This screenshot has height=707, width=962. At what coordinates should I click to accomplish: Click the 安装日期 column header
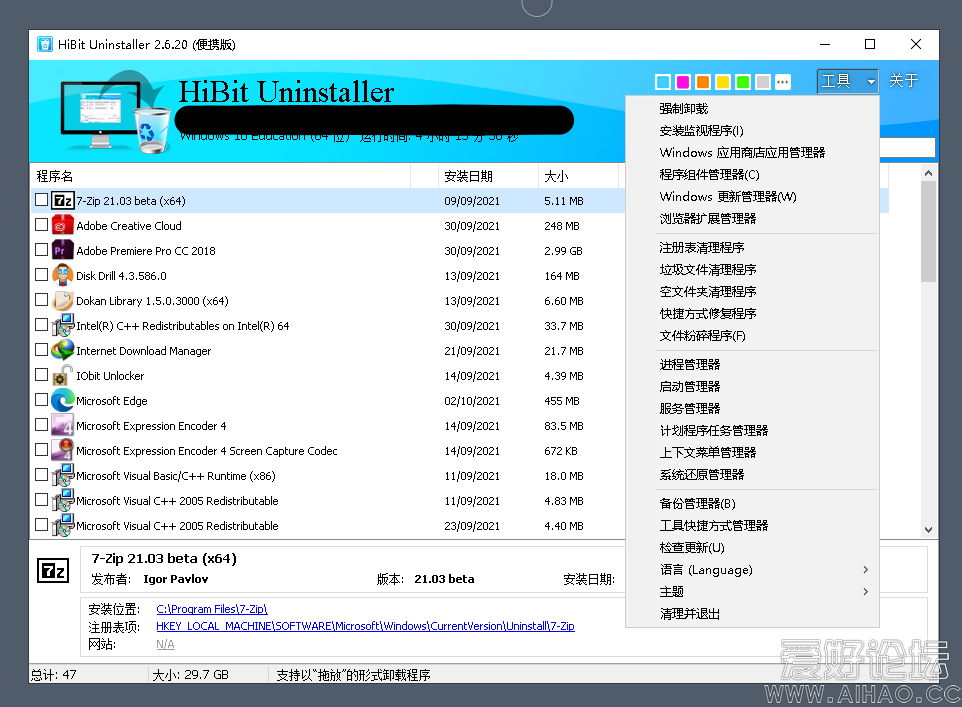pos(469,175)
